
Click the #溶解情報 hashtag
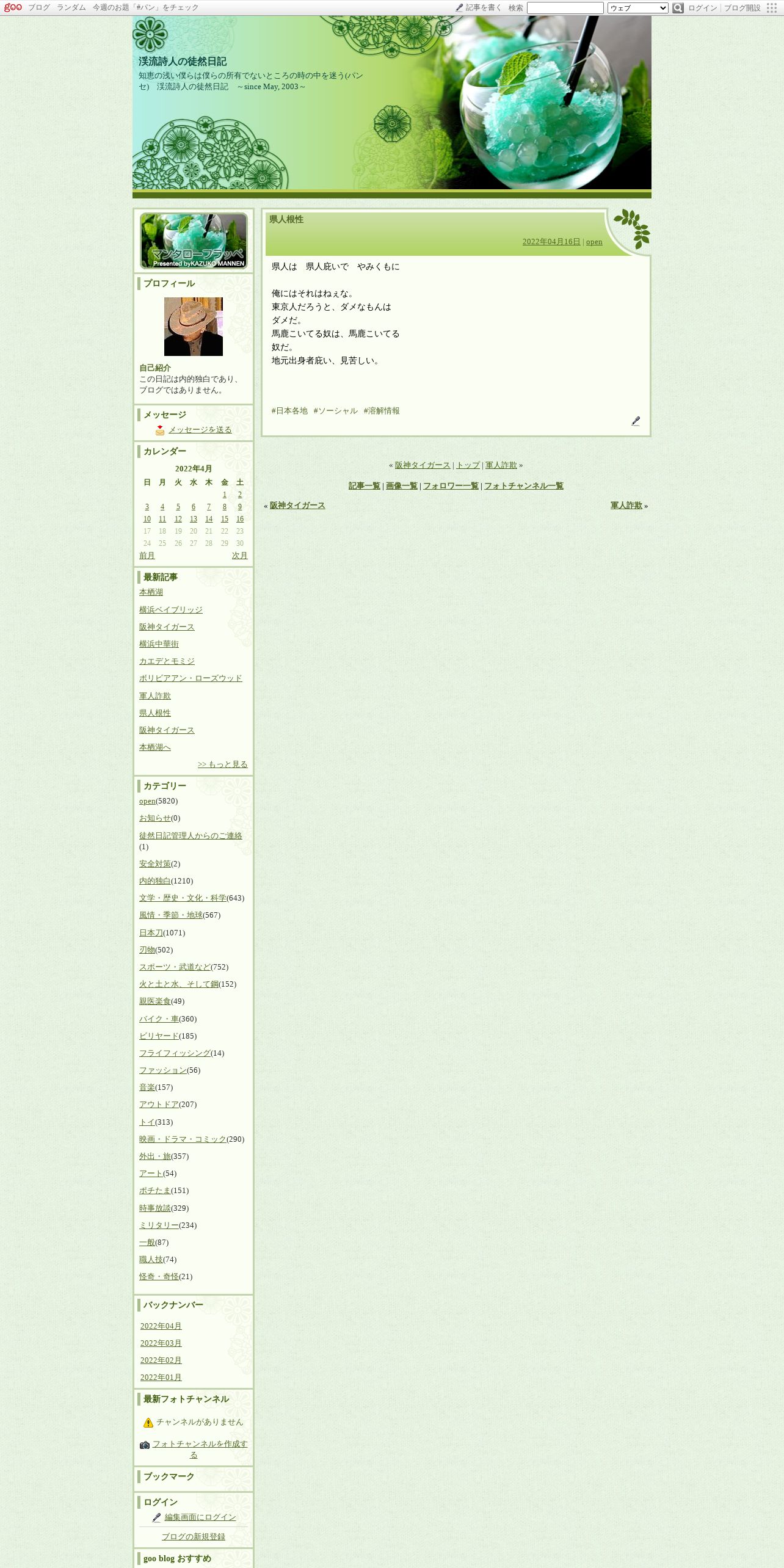tap(382, 411)
